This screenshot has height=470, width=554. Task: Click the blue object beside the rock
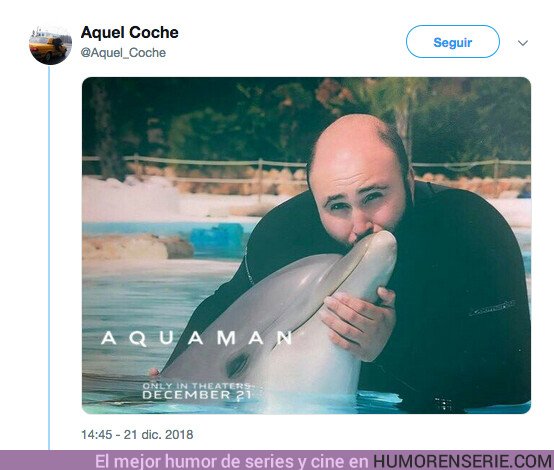pyautogui.click(x=217, y=237)
